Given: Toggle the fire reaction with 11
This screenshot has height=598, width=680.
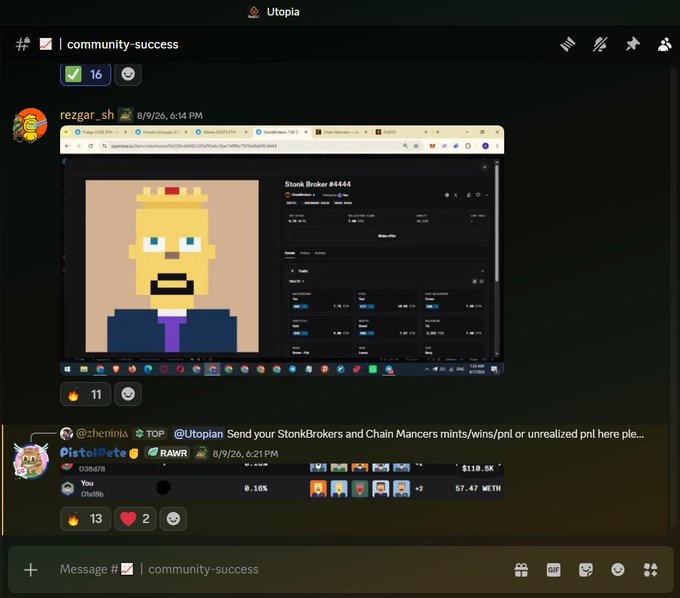Looking at the screenshot, I should 85,394.
